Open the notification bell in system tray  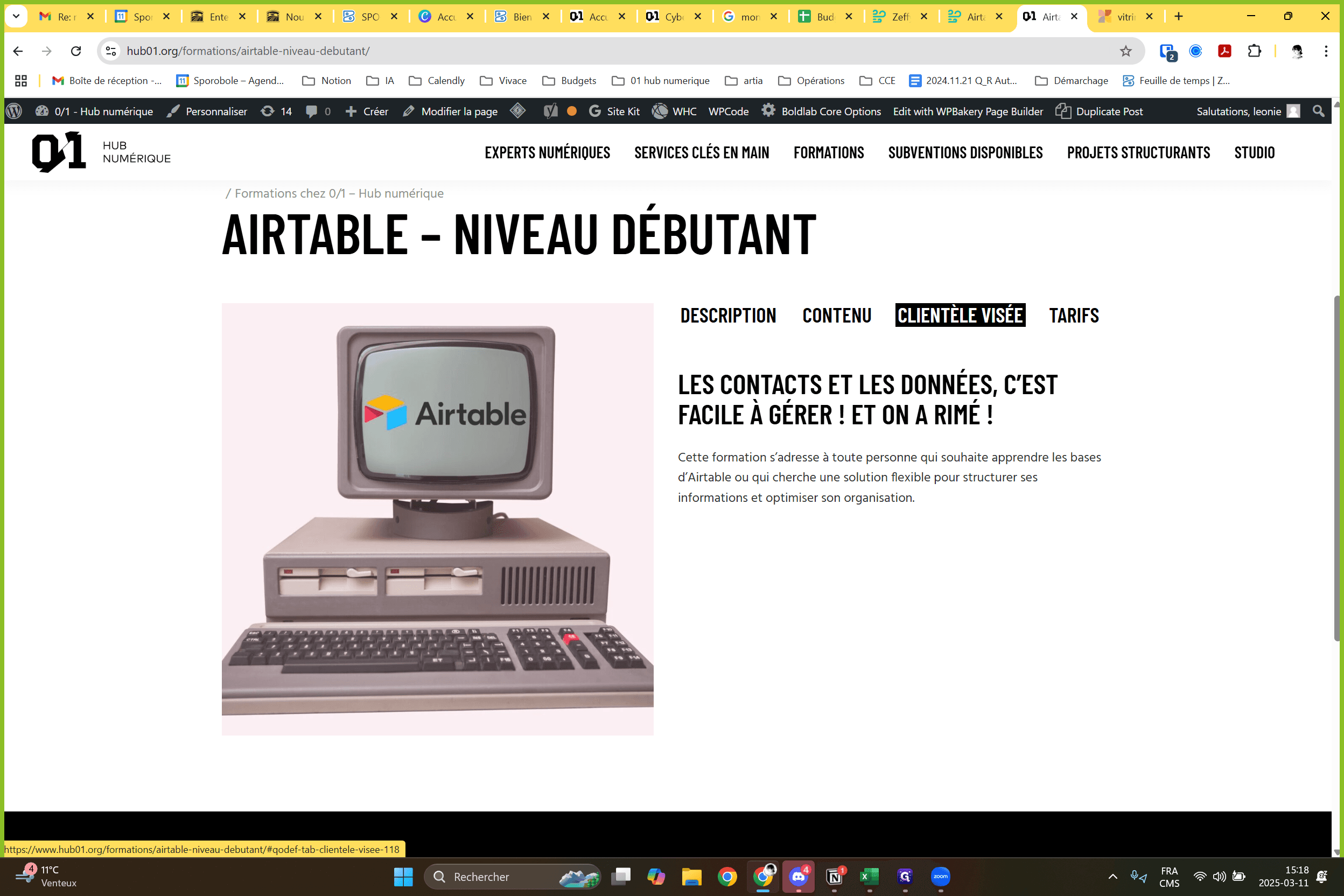pyautogui.click(x=1322, y=877)
